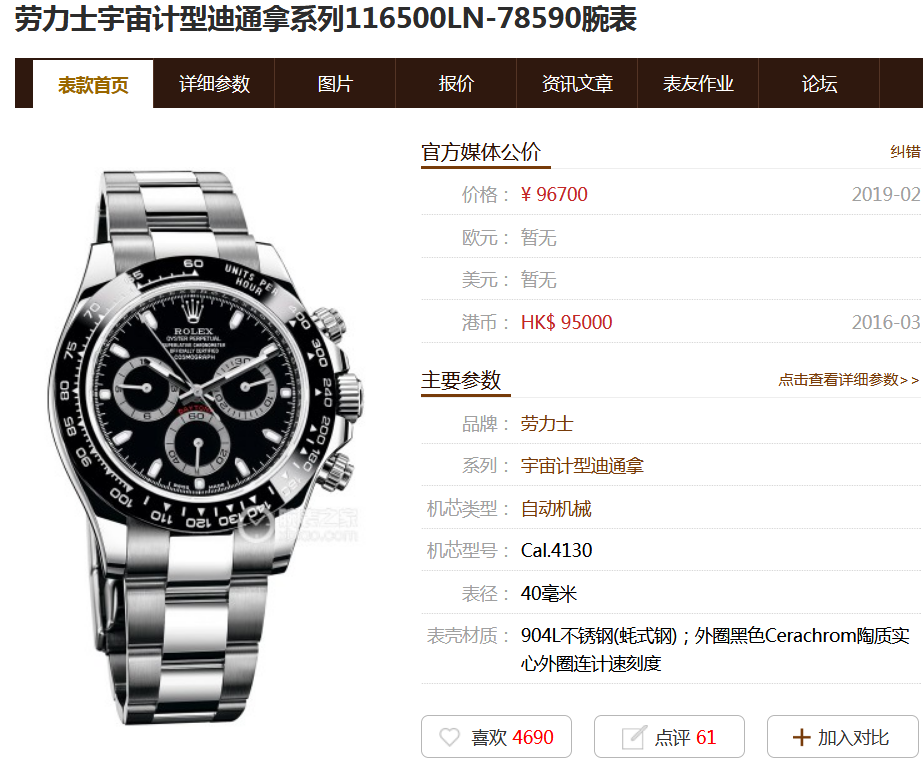
Task: Click the 点评 61 button
Action: pyautogui.click(x=669, y=736)
